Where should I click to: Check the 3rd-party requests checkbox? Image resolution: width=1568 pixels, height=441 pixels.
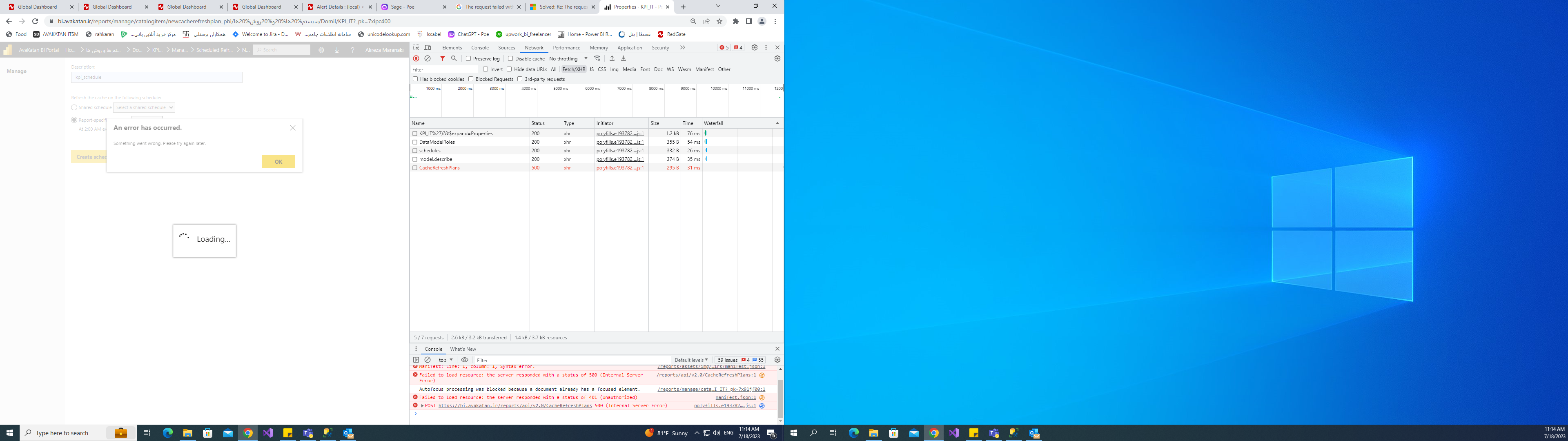tap(520, 79)
